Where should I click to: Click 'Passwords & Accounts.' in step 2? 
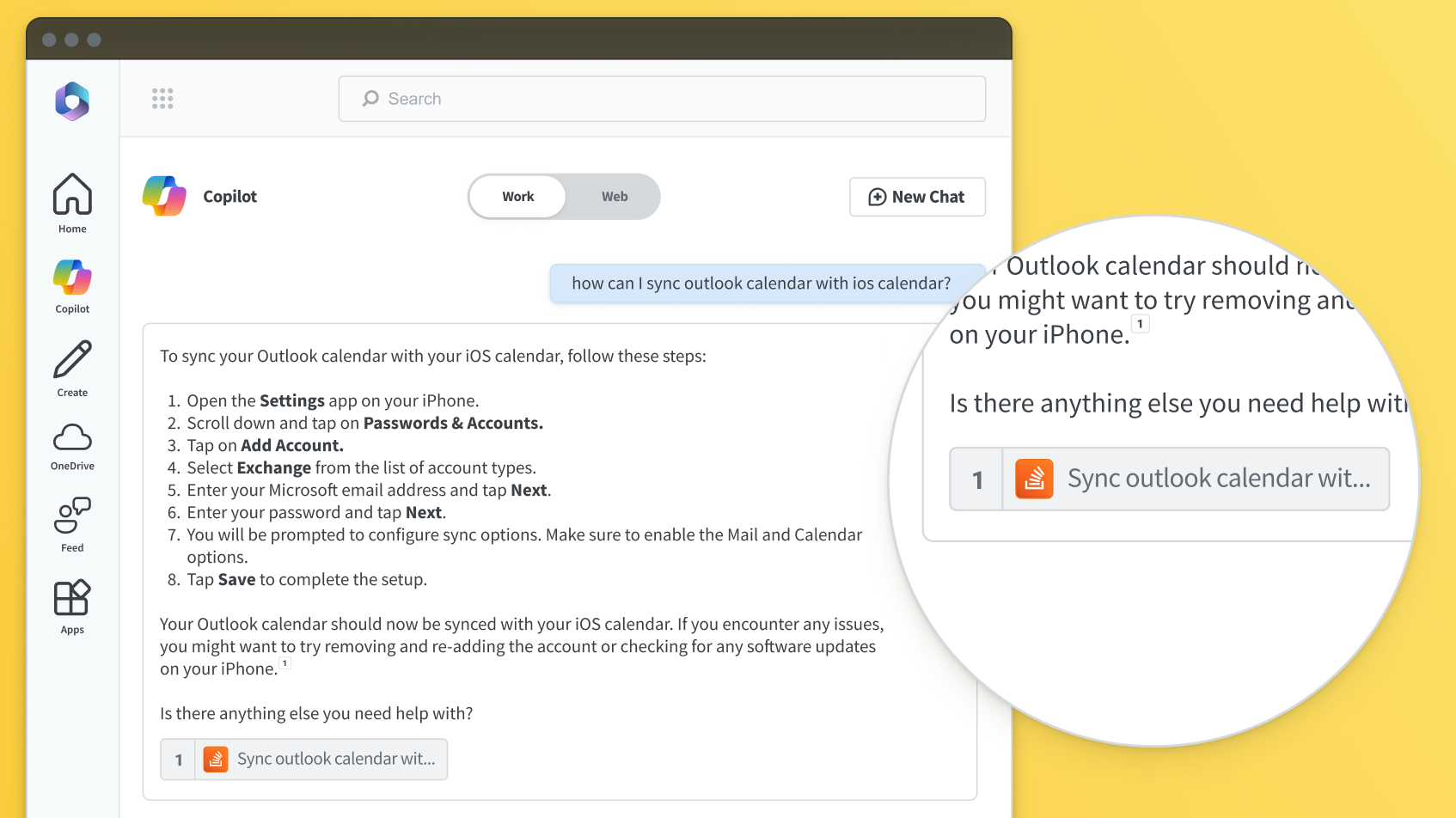point(453,424)
